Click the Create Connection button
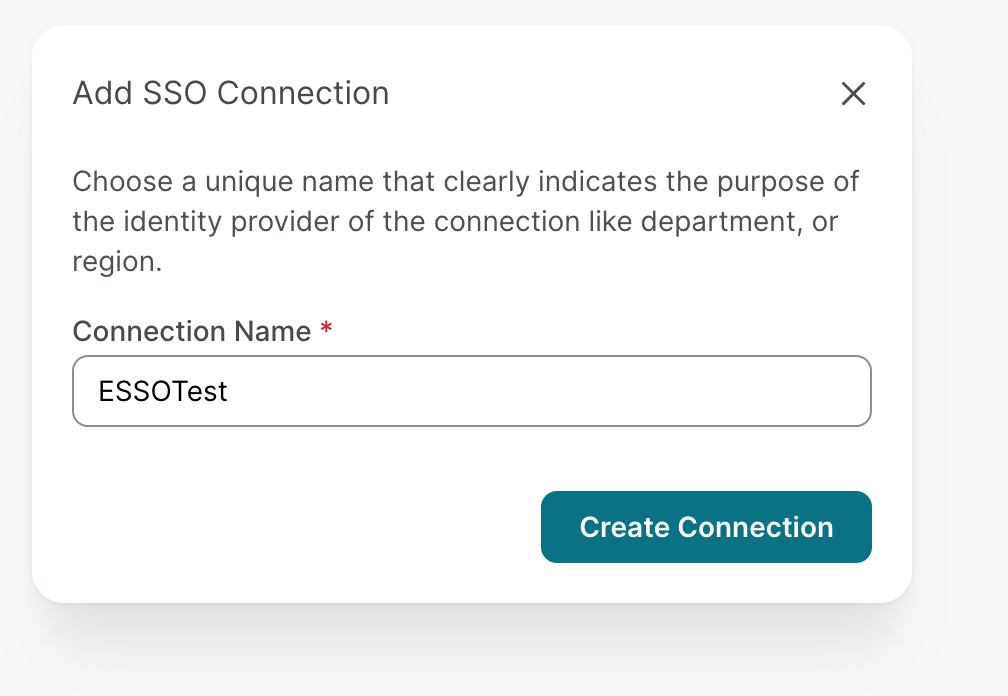Image resolution: width=1008 pixels, height=696 pixels. (706, 527)
